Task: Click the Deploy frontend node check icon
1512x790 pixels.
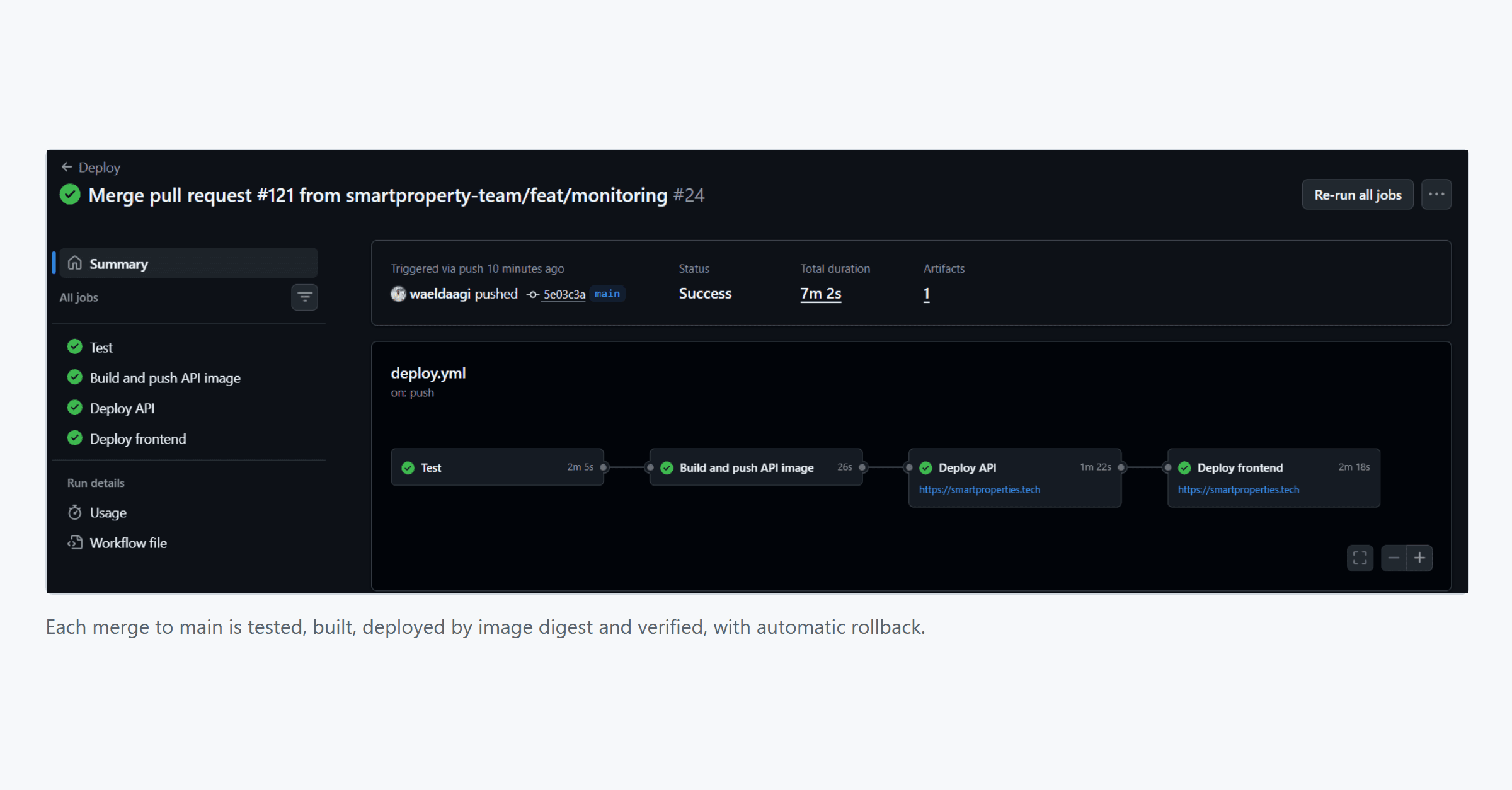Action: 1184,467
